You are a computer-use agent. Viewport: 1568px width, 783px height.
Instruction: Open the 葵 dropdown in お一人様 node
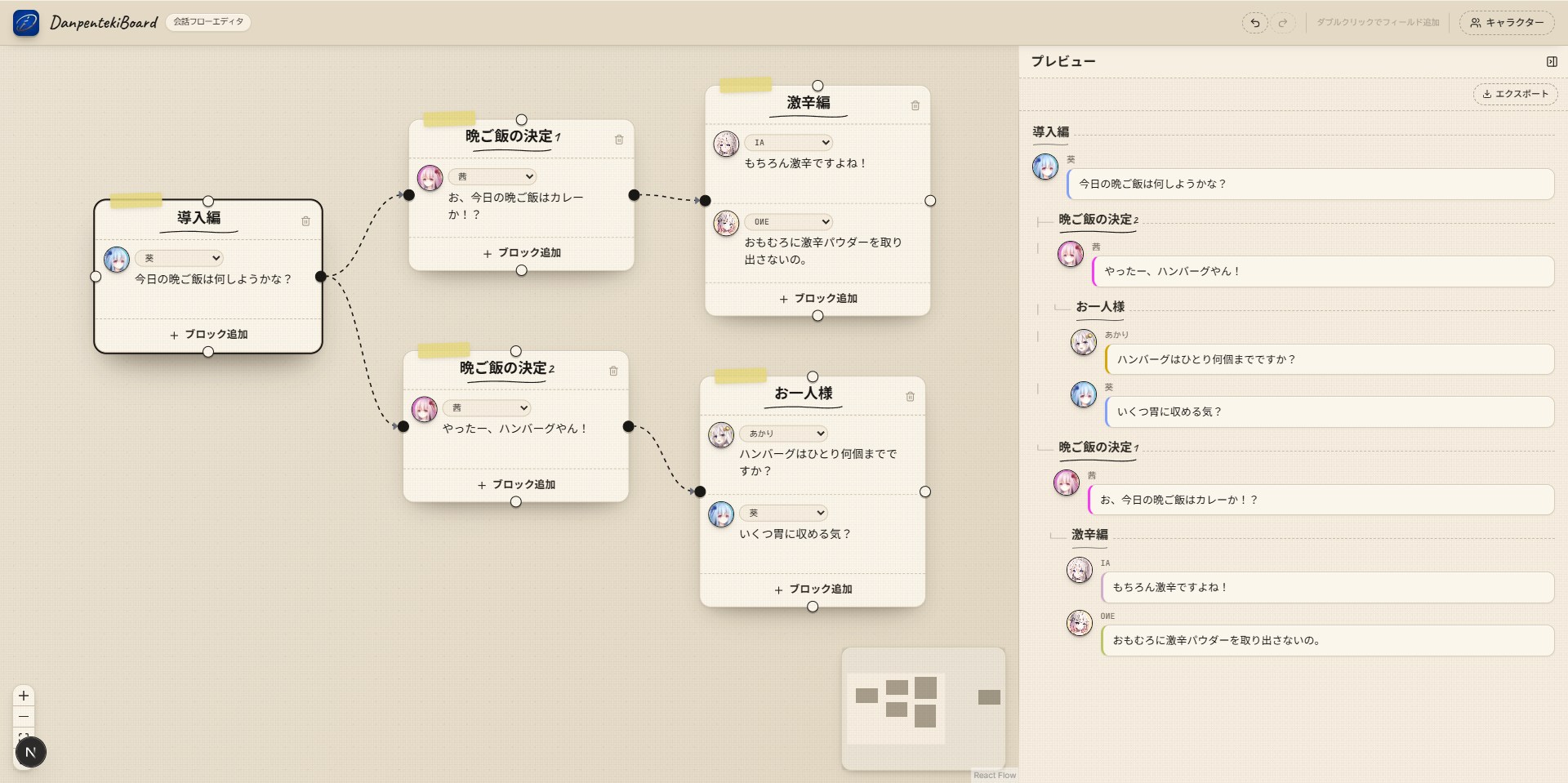pos(783,513)
